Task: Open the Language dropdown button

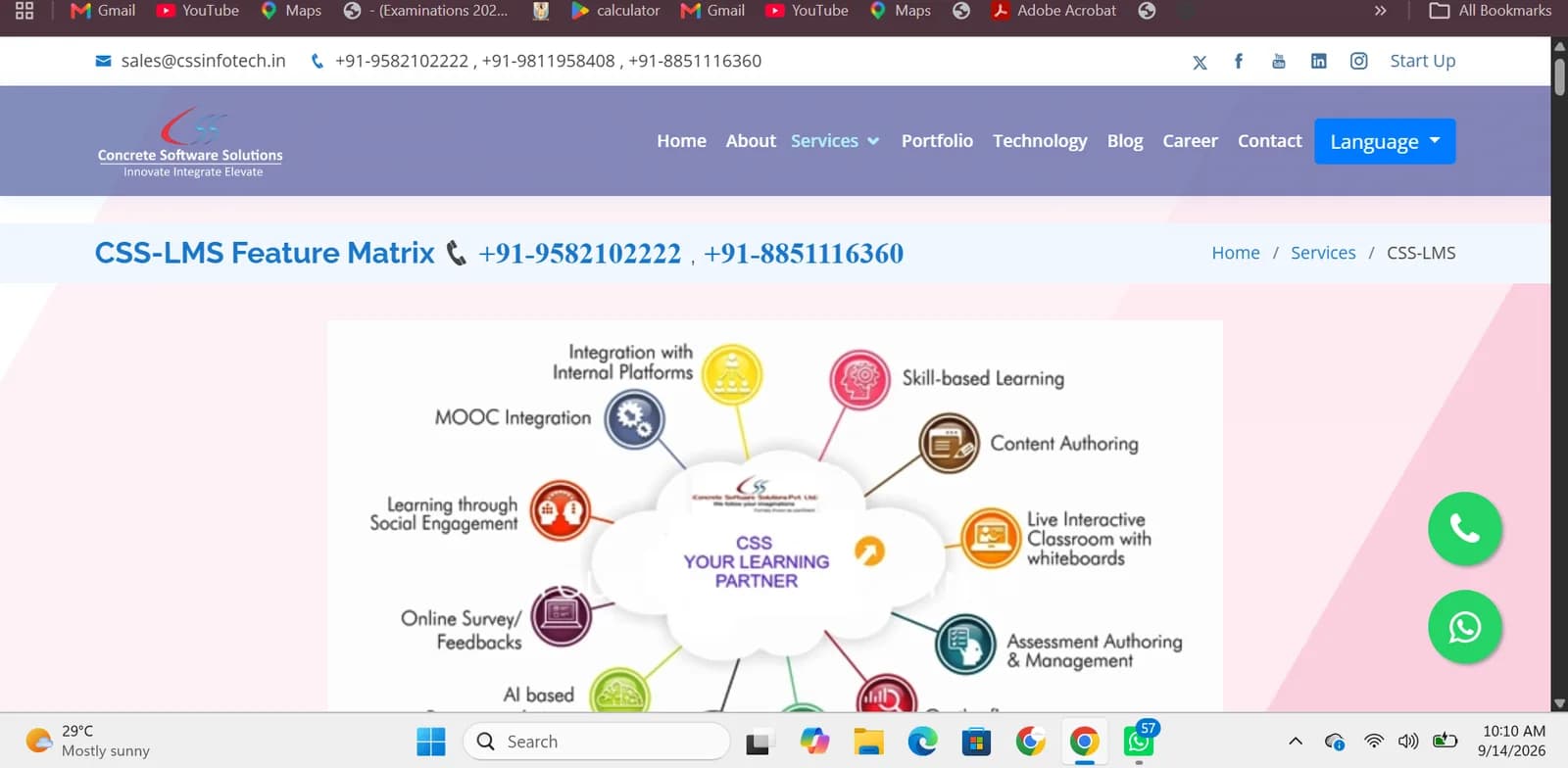Action: [x=1385, y=141]
